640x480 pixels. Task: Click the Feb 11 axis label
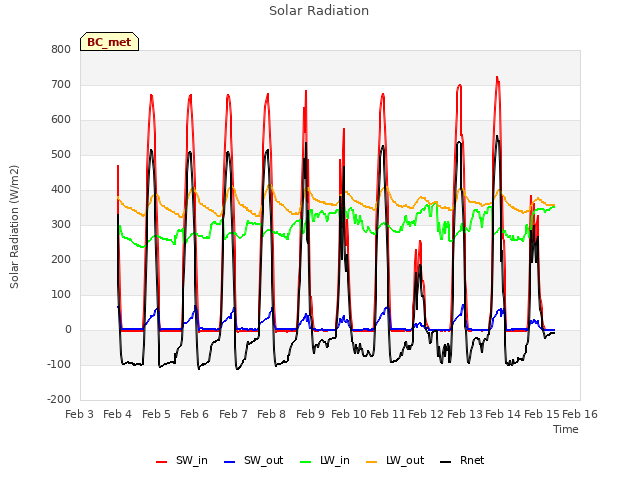[387, 414]
